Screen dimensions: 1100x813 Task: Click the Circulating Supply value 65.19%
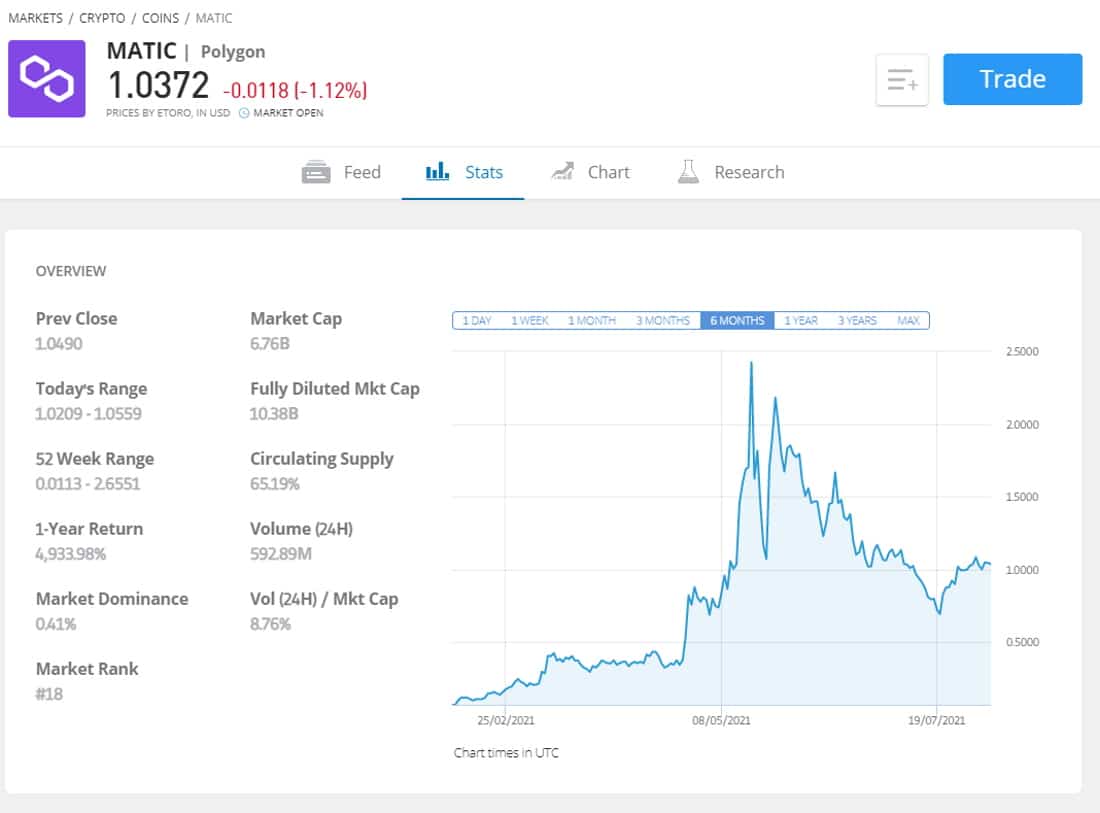pos(274,484)
